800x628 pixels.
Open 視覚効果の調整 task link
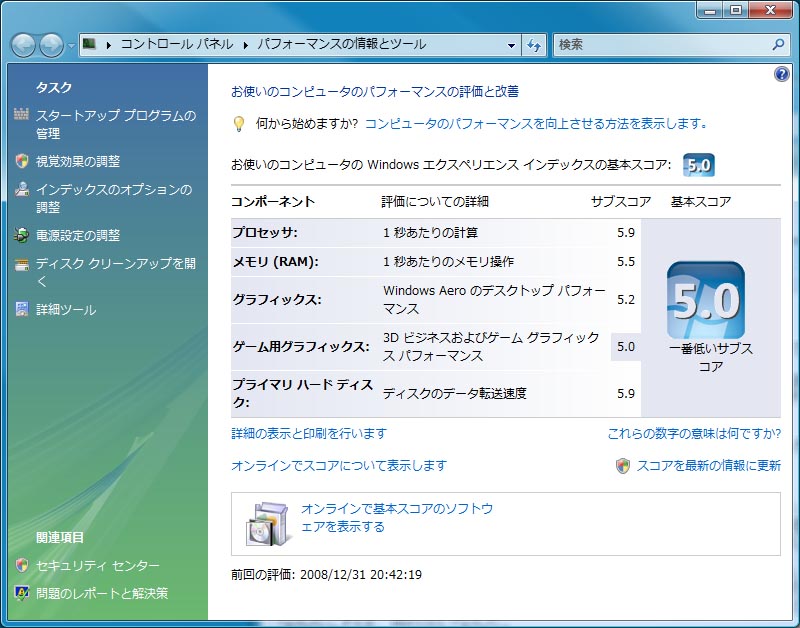[78, 161]
